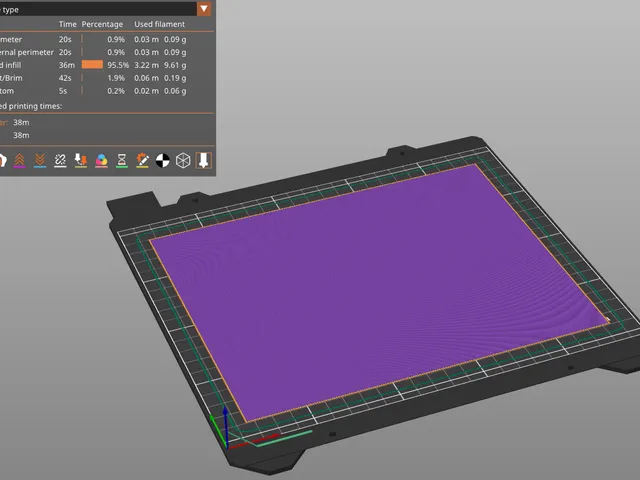Click the Time column header
The width and height of the screenshot is (640, 480).
click(67, 24)
